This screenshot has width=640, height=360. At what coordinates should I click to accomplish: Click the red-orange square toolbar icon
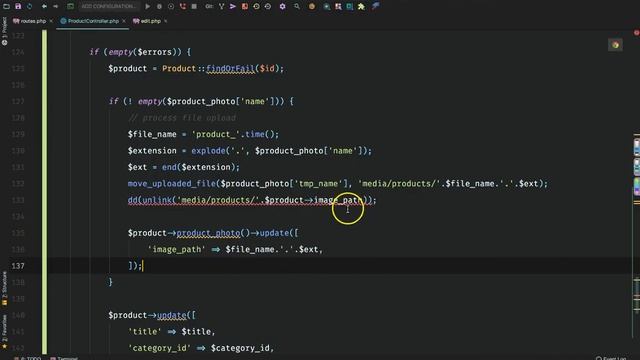coord(244,6)
